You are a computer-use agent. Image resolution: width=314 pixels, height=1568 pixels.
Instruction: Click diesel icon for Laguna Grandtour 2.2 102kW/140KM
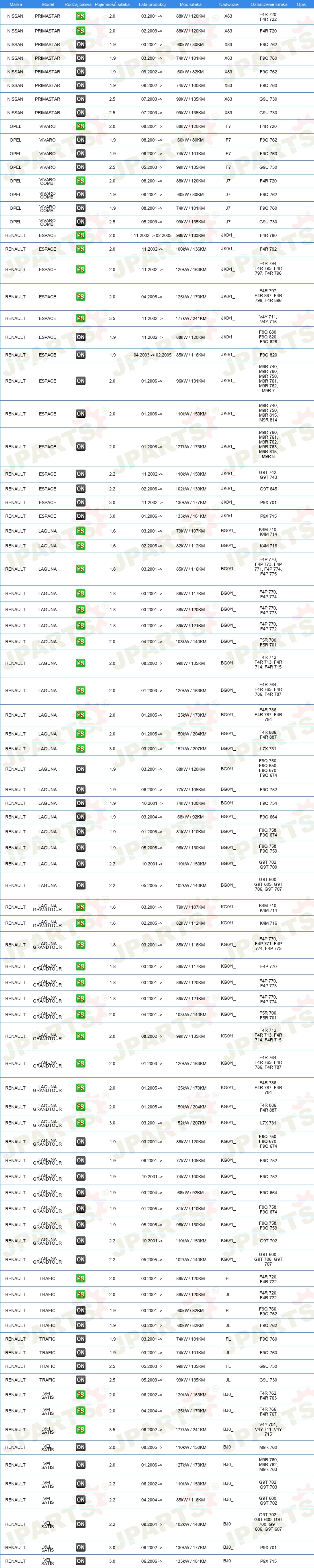[80, 1259]
